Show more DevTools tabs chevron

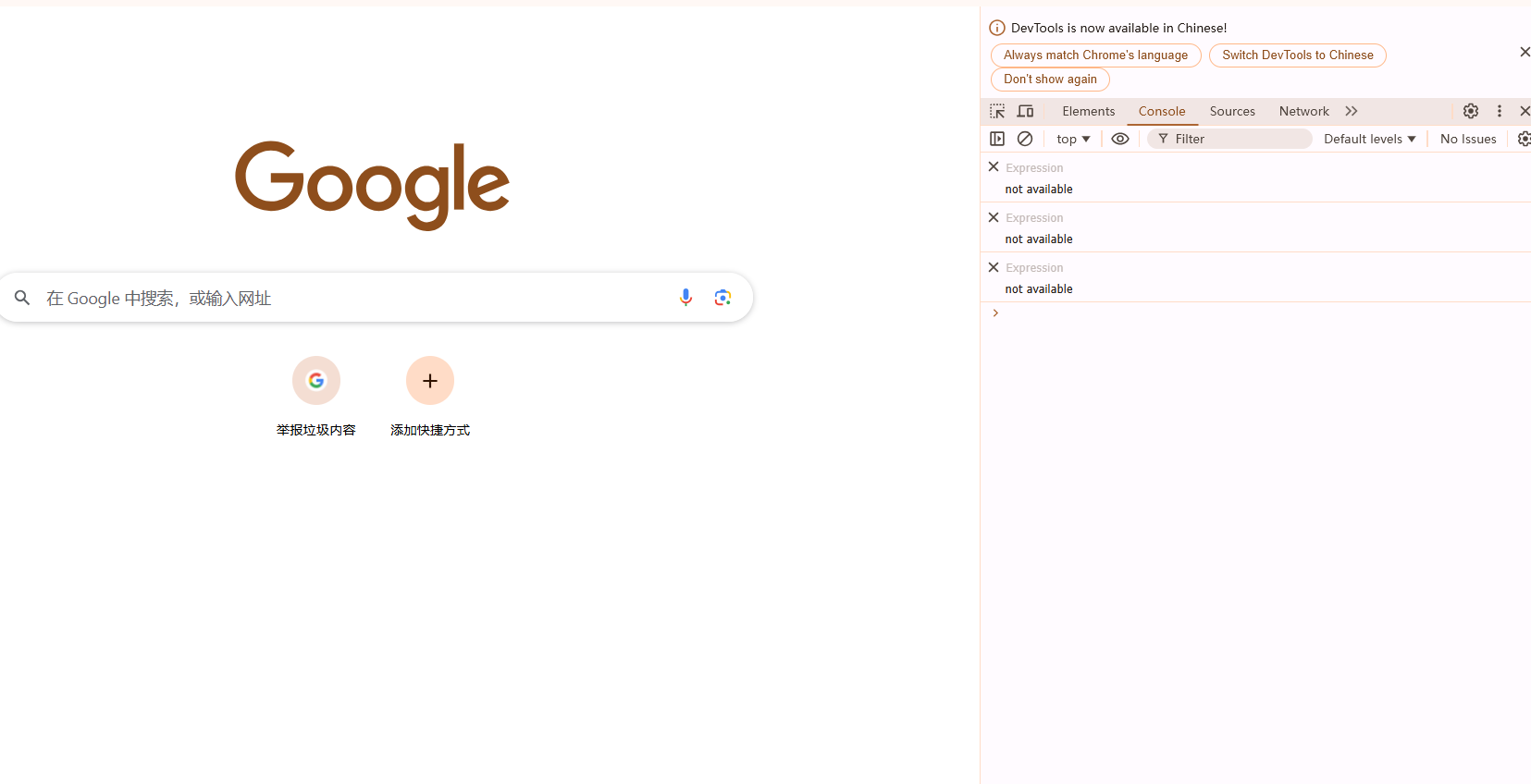[x=1352, y=111]
